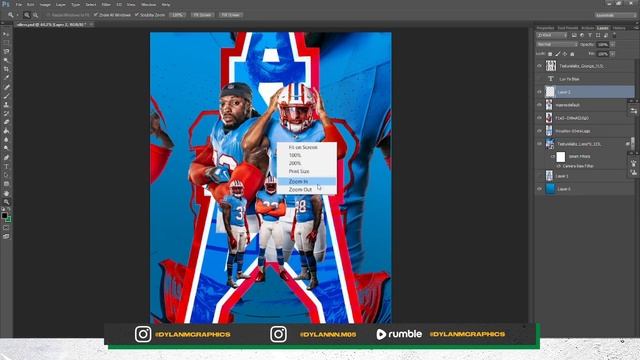Select the Clone Stamp tool
Screen dimensions: 640x360
[6, 104]
